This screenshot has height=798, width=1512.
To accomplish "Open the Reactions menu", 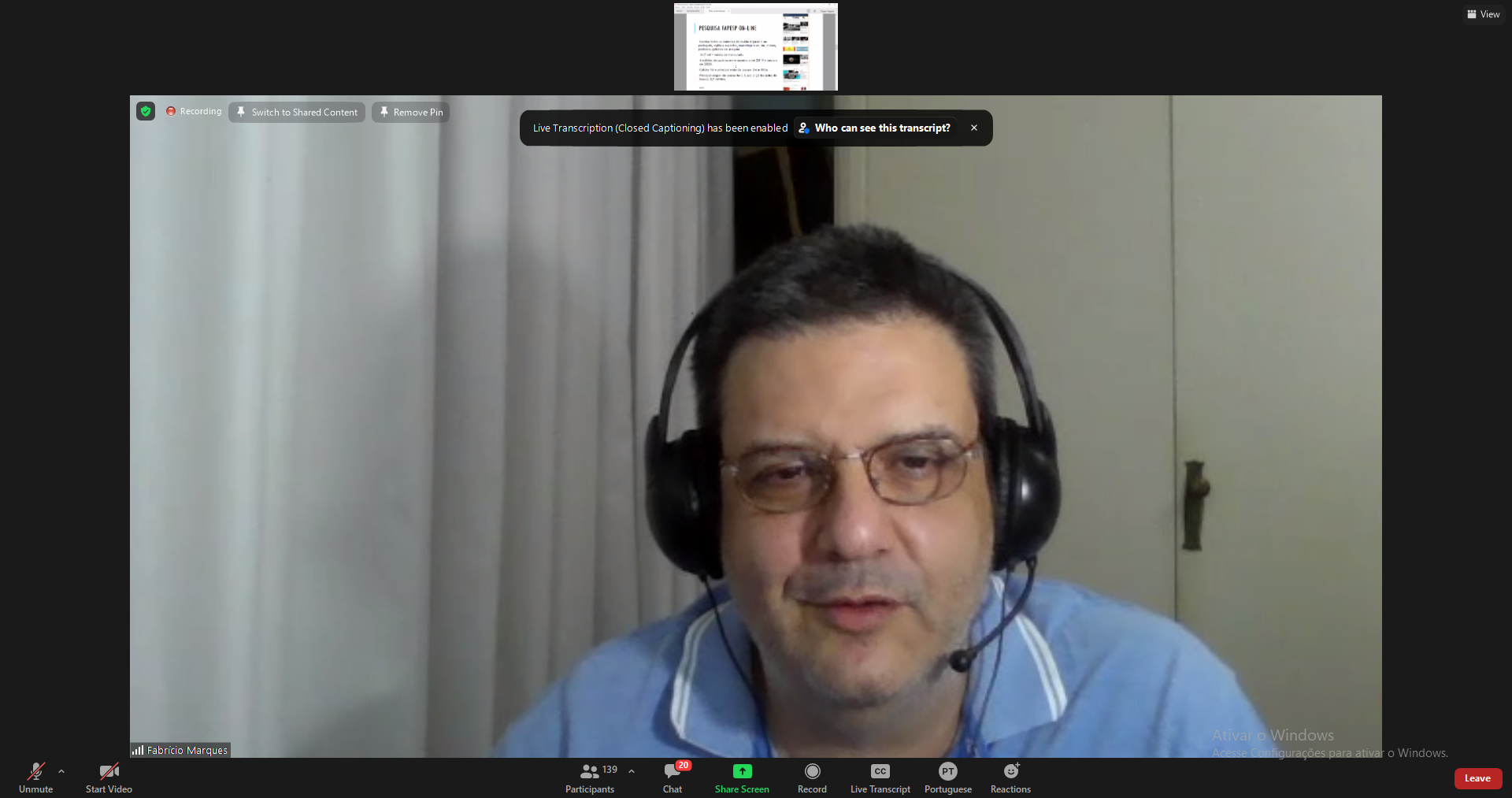I will (1010, 777).
